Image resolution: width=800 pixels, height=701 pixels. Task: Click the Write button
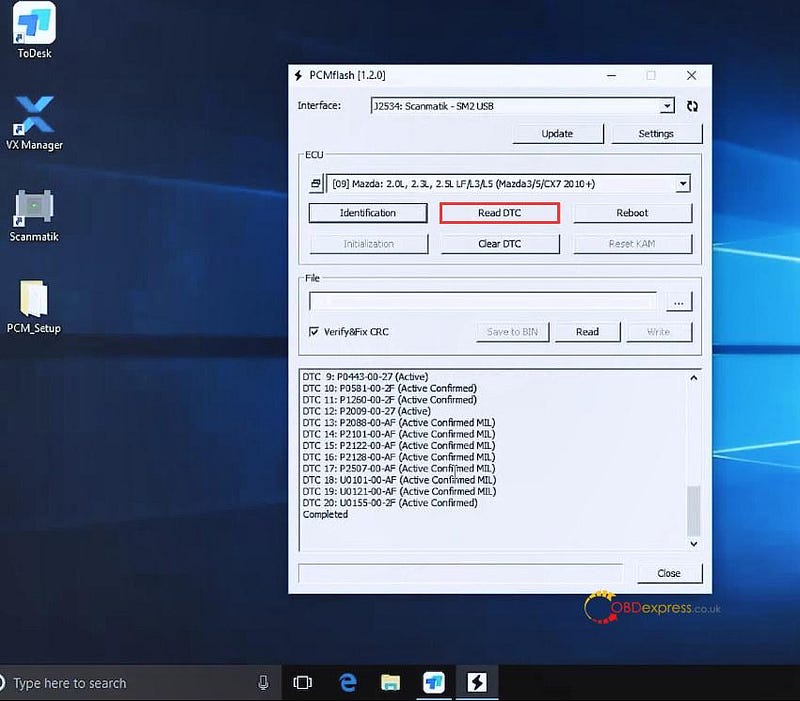(x=659, y=332)
